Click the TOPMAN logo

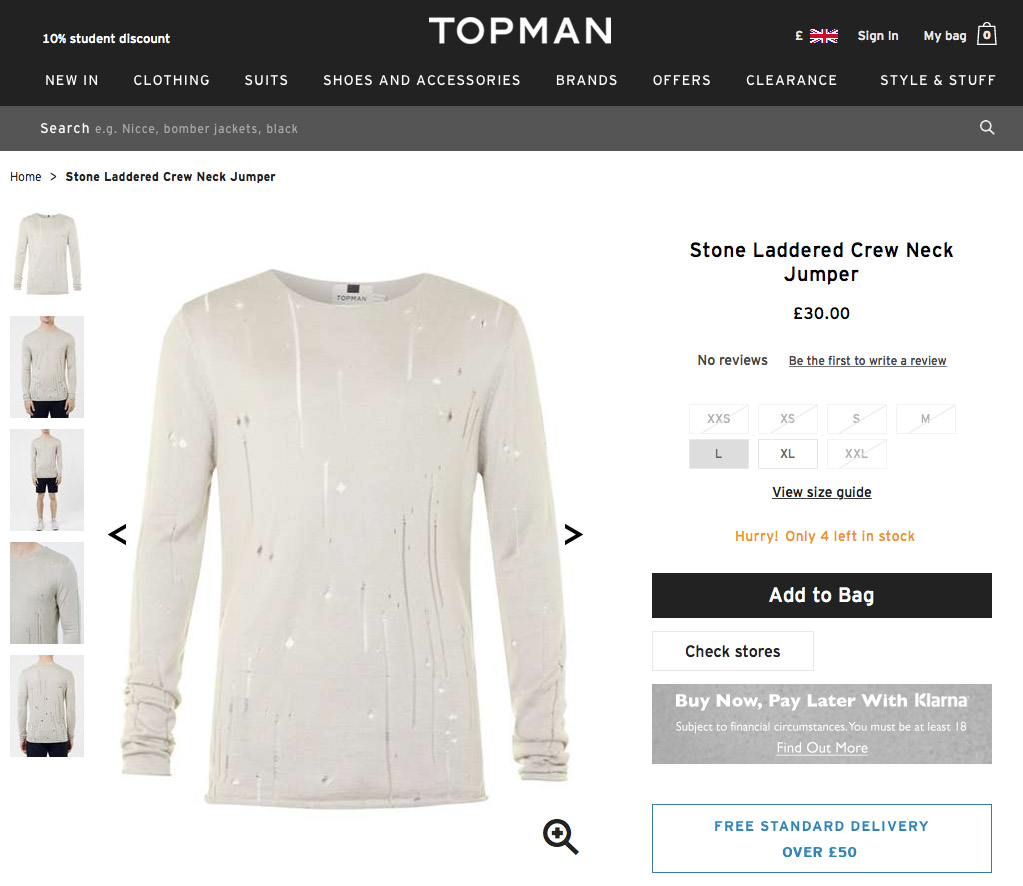(x=520, y=31)
